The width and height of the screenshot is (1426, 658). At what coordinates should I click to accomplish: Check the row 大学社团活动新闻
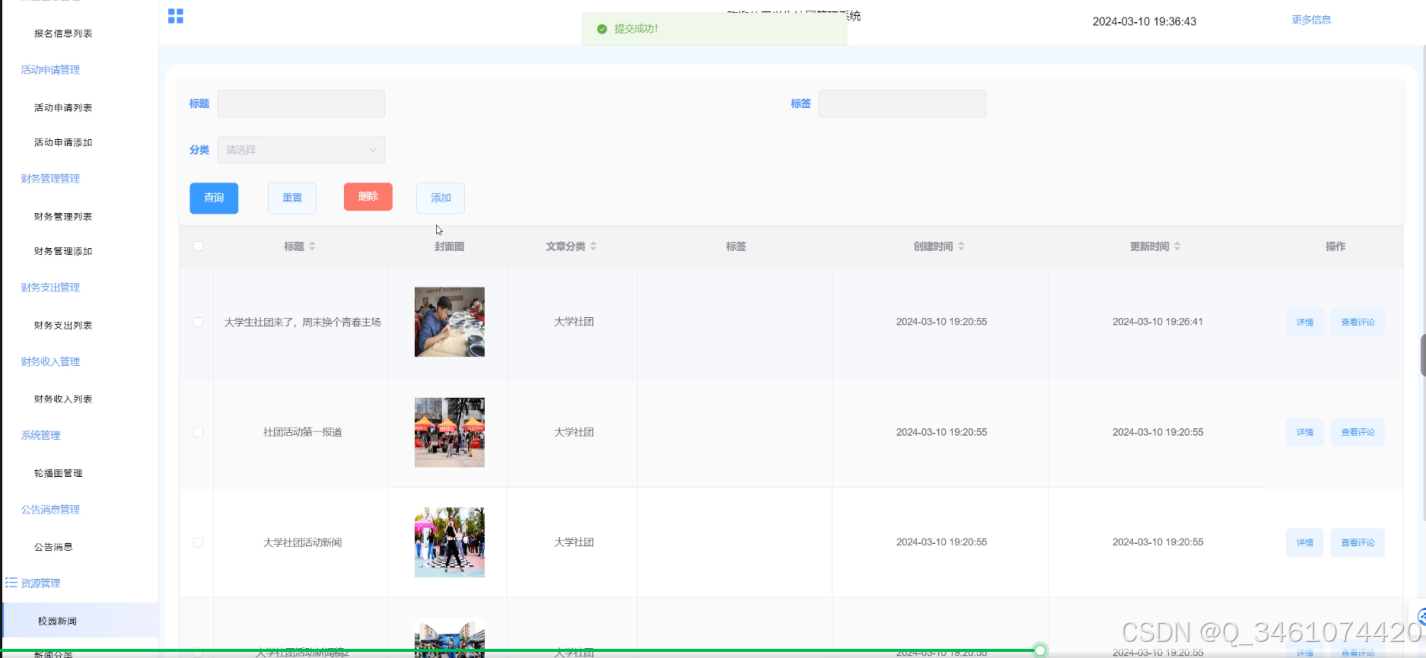pos(198,542)
